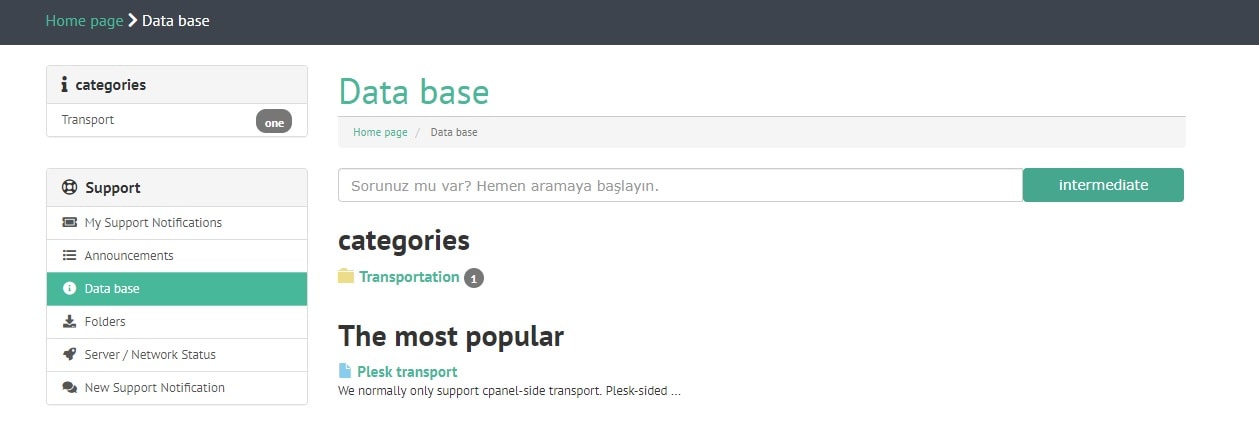Select Folders in the Support sidebar
Viewport: 1259px width, 448px height.
click(177, 321)
